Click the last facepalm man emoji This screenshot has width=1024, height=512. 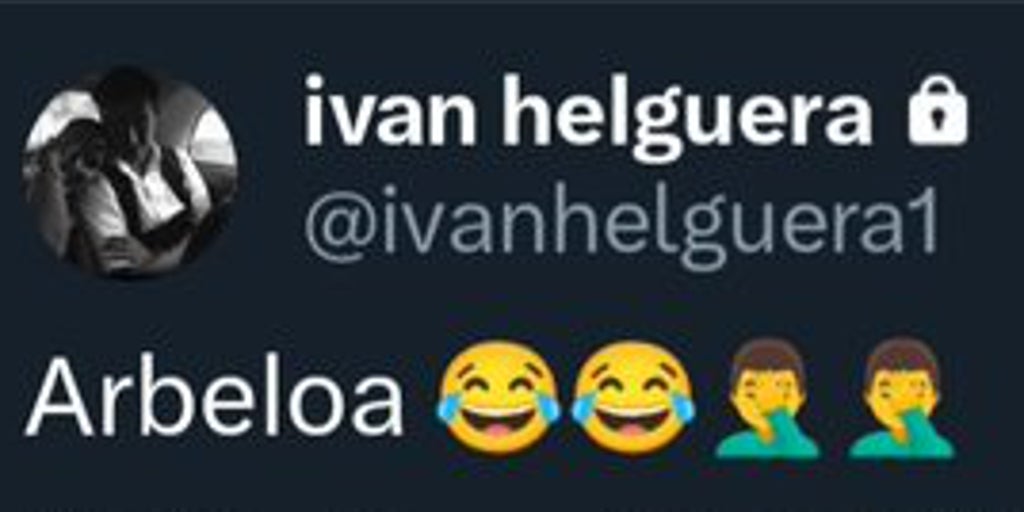(901, 398)
